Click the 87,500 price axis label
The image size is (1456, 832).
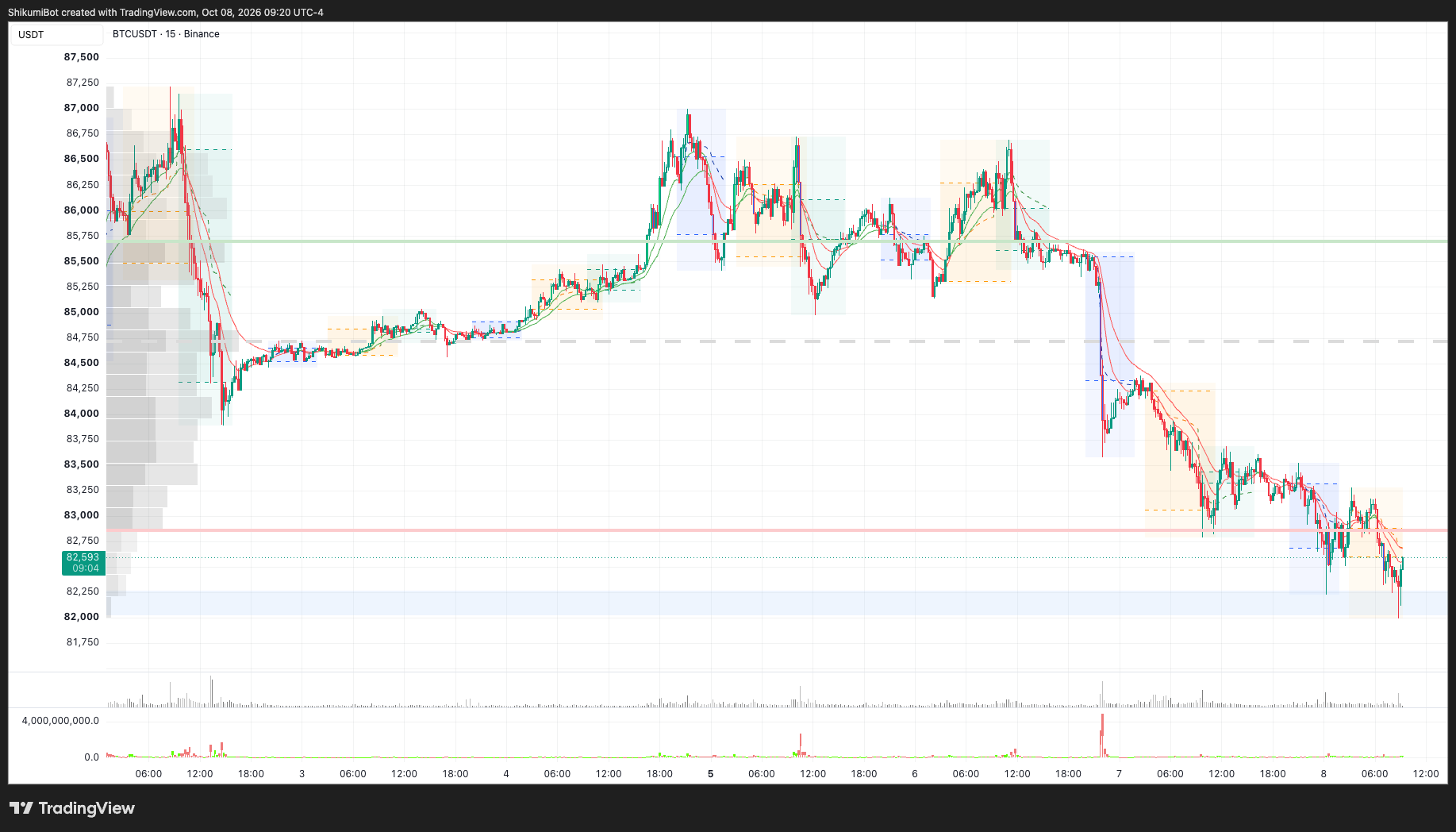[x=82, y=57]
